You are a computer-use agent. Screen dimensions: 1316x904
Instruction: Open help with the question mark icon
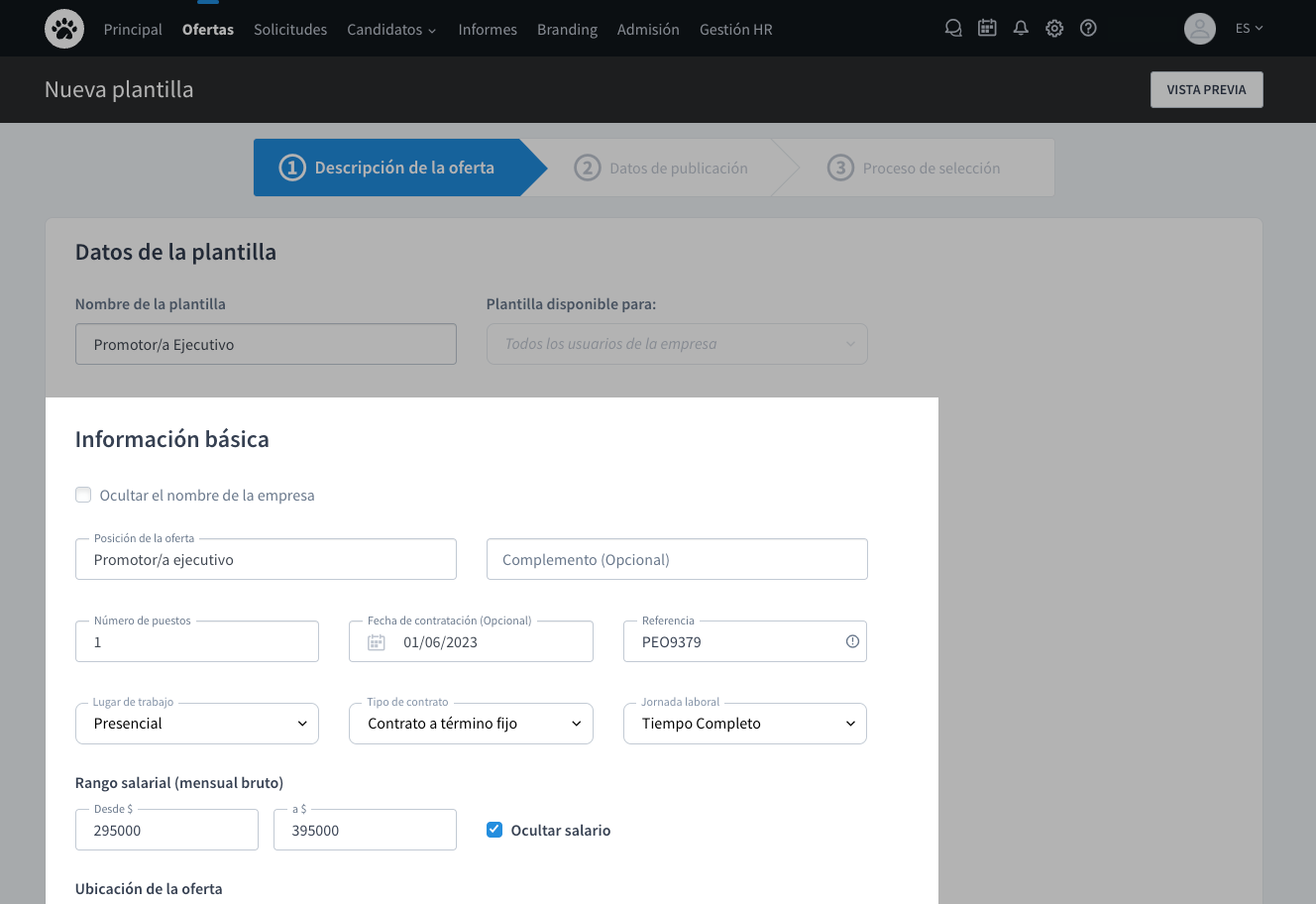point(1088,28)
